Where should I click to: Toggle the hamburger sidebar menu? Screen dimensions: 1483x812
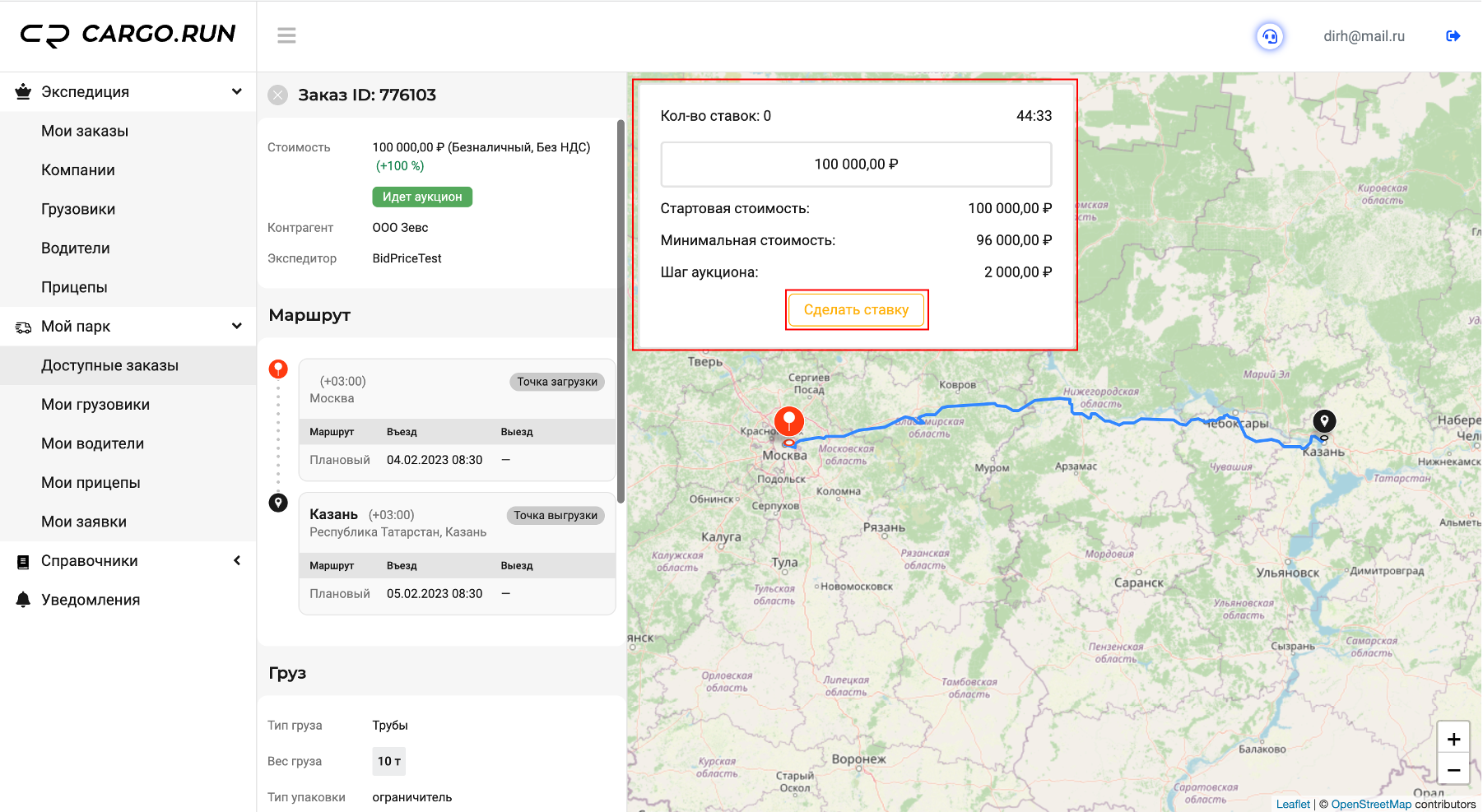coord(286,35)
